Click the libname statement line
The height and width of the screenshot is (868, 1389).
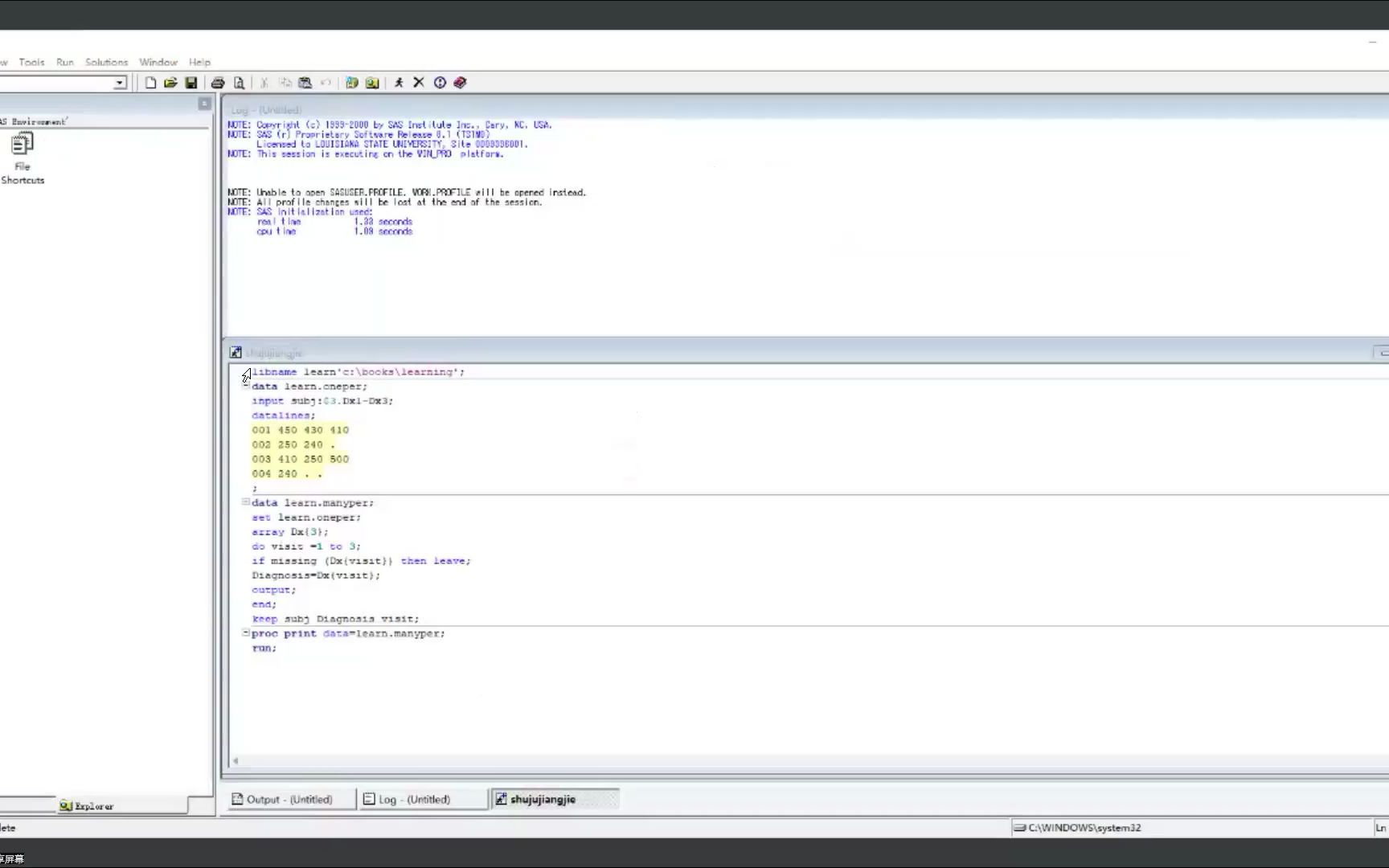359,372
